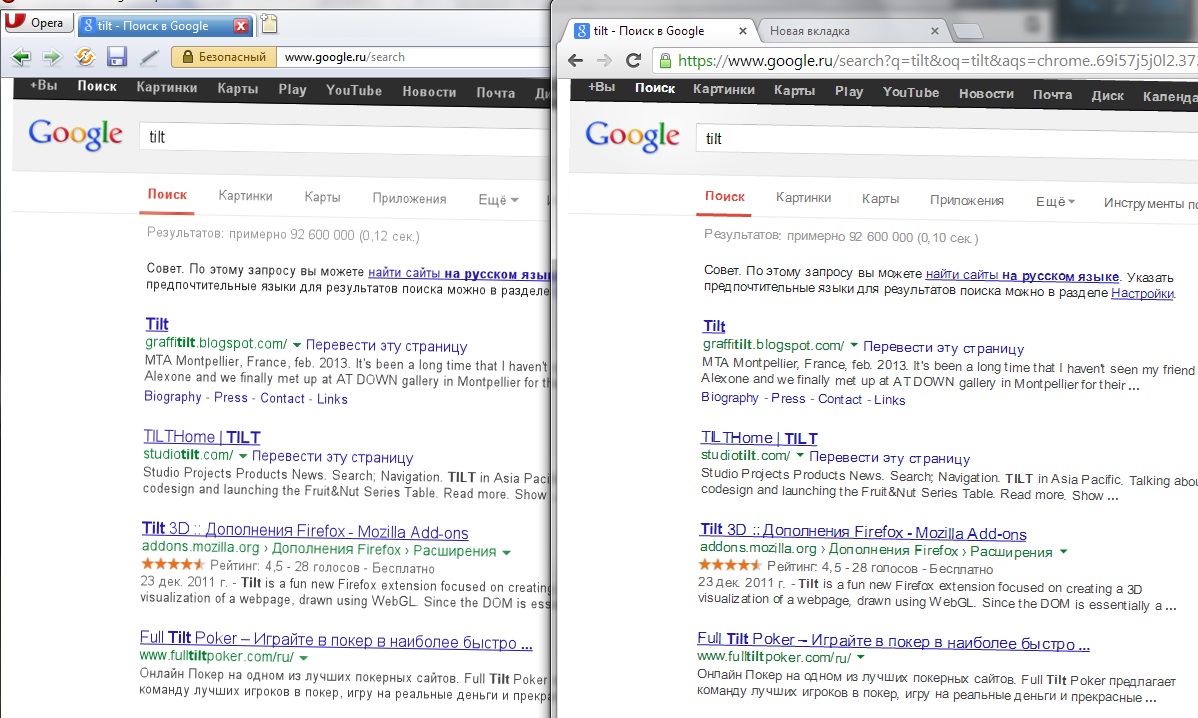Click the floppy disk save icon in Opera
This screenshot has width=1198, height=718.
[116, 57]
